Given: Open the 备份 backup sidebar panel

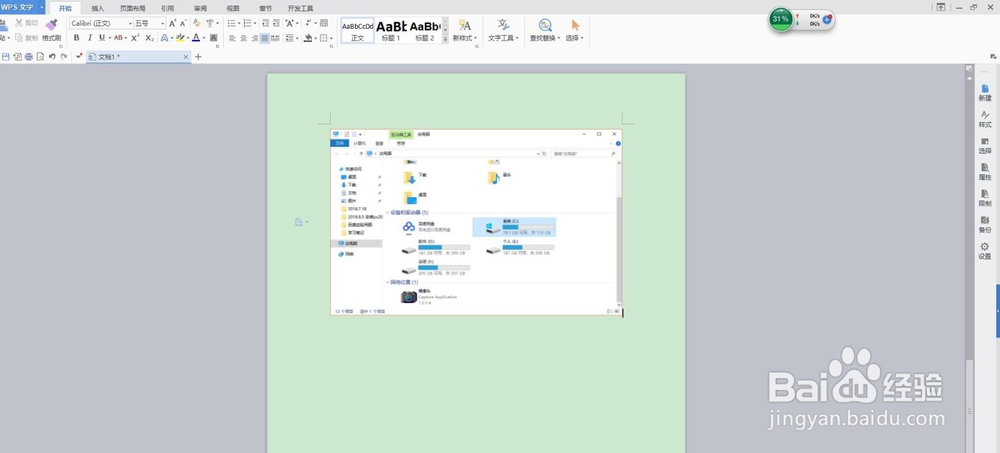Looking at the screenshot, I should pos(985,225).
